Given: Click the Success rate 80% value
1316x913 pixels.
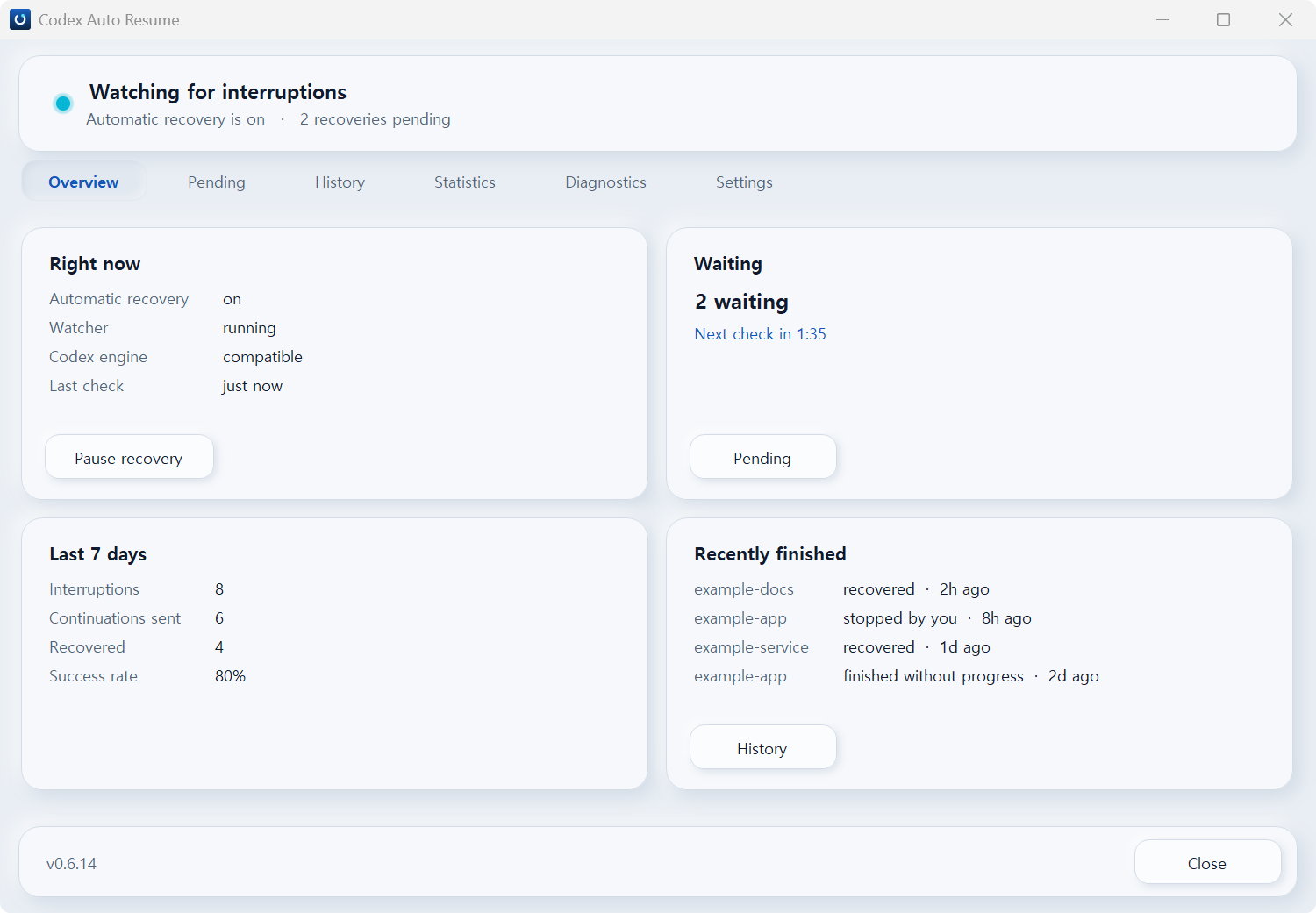Looking at the screenshot, I should tap(230, 676).
